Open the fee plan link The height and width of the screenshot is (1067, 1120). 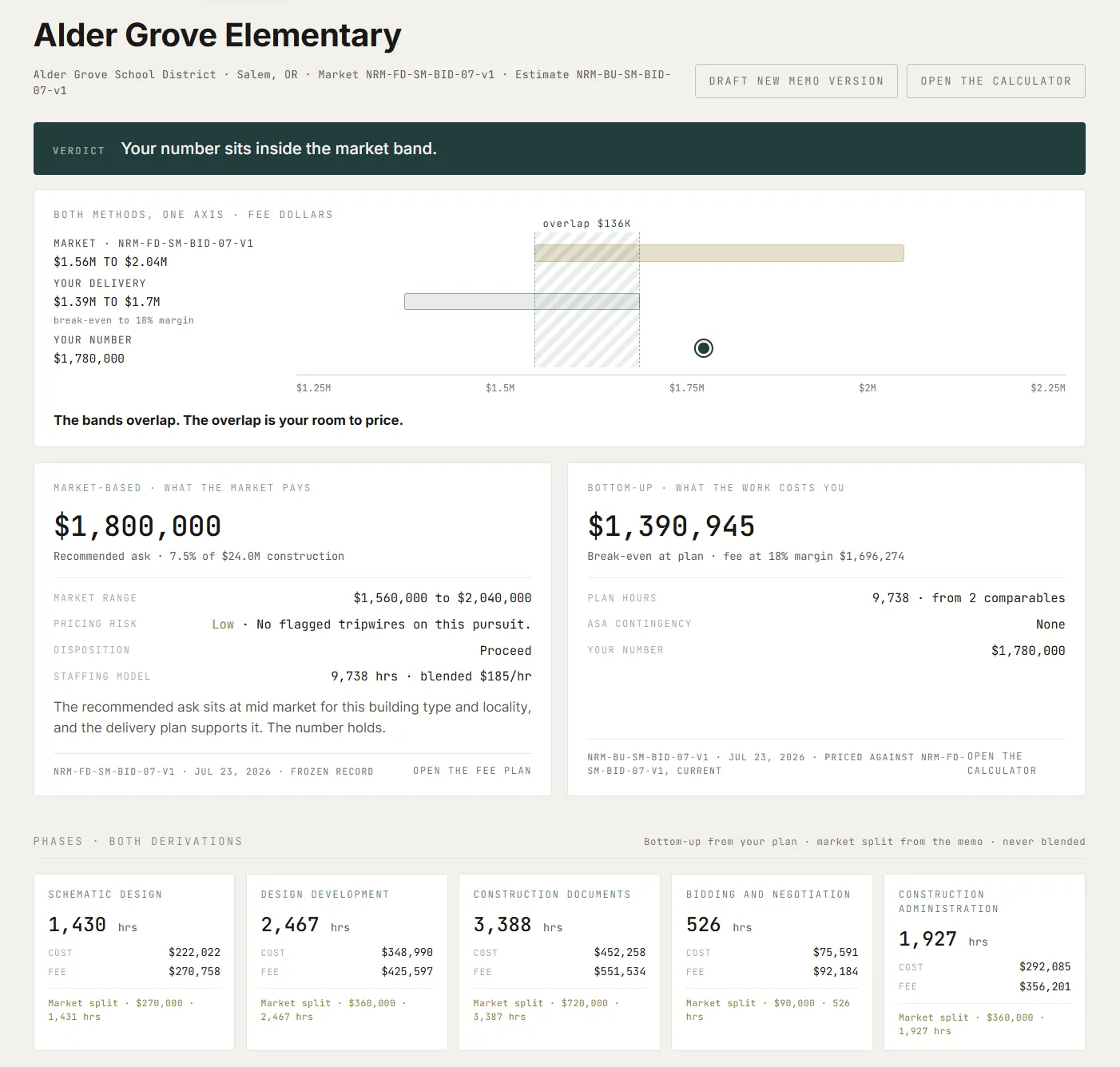point(471,771)
